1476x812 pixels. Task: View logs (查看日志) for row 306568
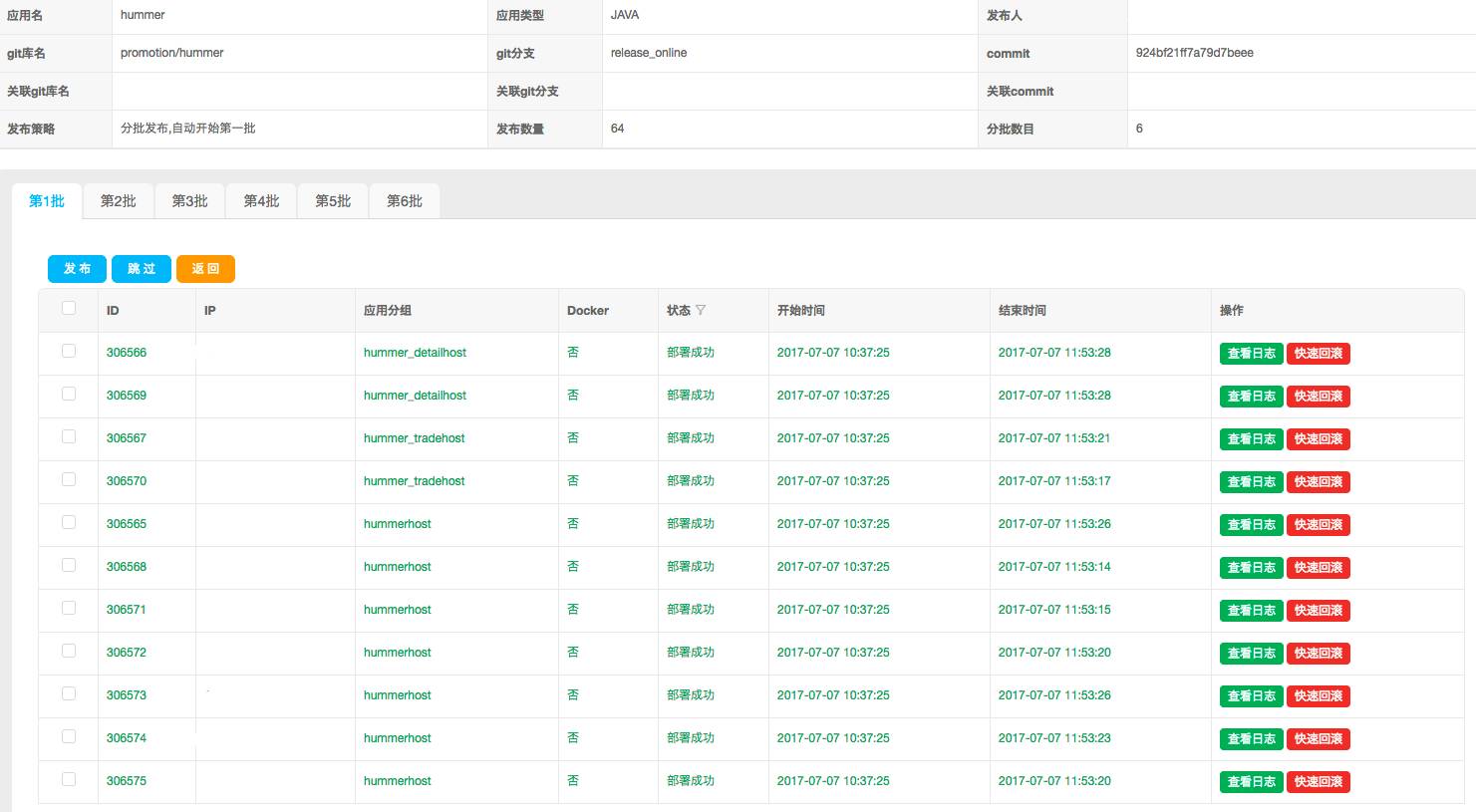(x=1252, y=568)
